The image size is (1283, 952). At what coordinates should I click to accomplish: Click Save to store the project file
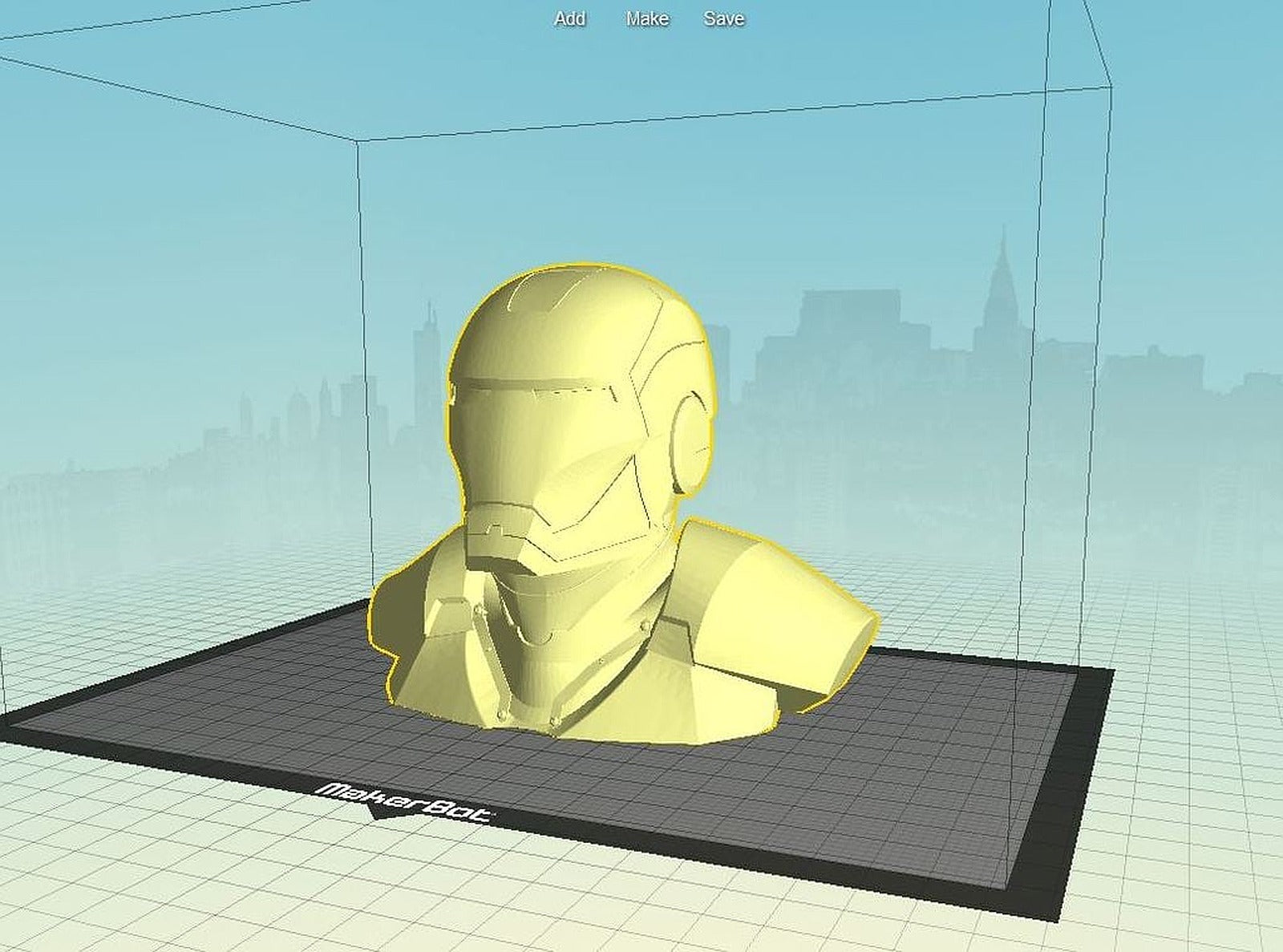click(x=724, y=18)
